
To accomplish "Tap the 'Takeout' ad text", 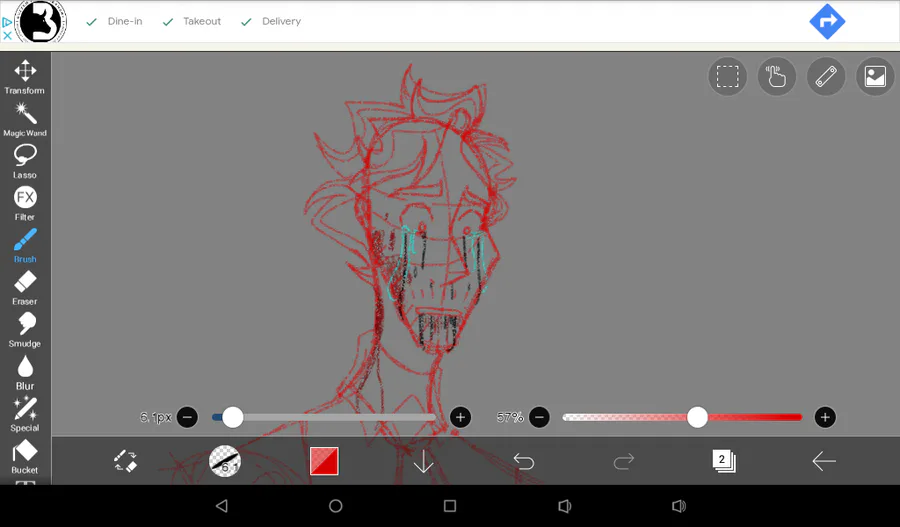I will tap(202, 21).
